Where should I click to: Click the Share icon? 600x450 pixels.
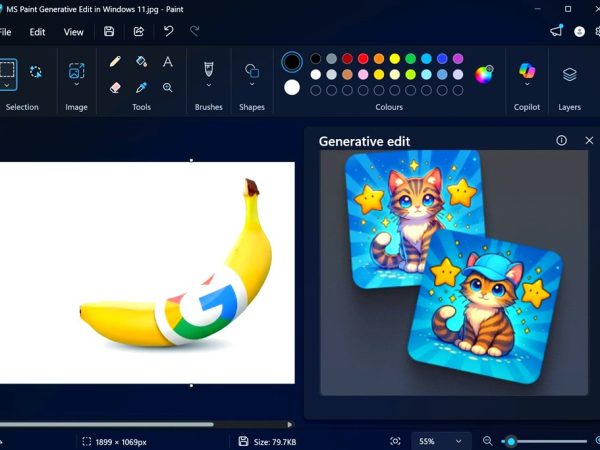point(139,31)
